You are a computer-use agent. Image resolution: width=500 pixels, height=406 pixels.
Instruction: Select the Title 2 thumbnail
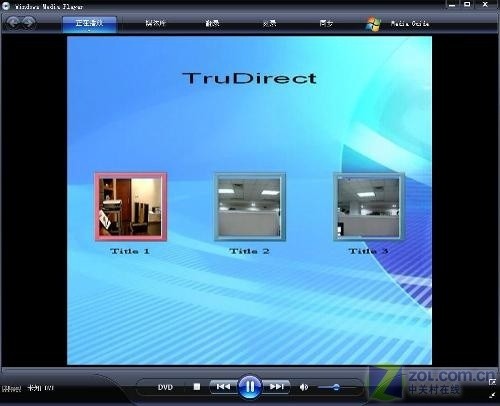[x=249, y=206]
